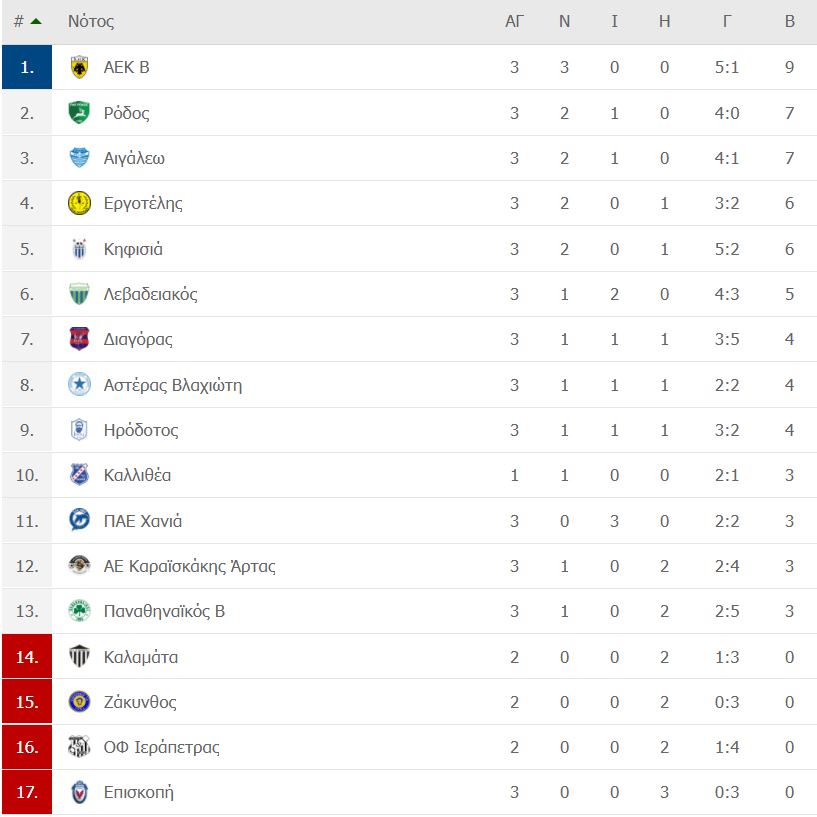The height and width of the screenshot is (817, 817).
Task: Click the Διαγόρας red-blue crest
Action: pos(79,339)
